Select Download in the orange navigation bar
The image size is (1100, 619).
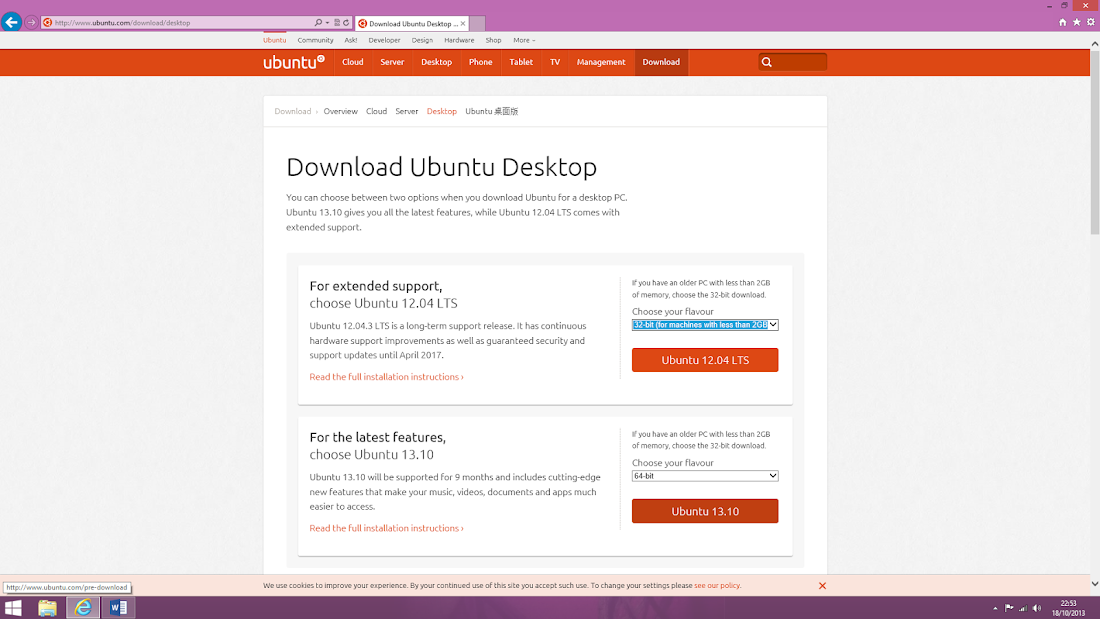661,62
